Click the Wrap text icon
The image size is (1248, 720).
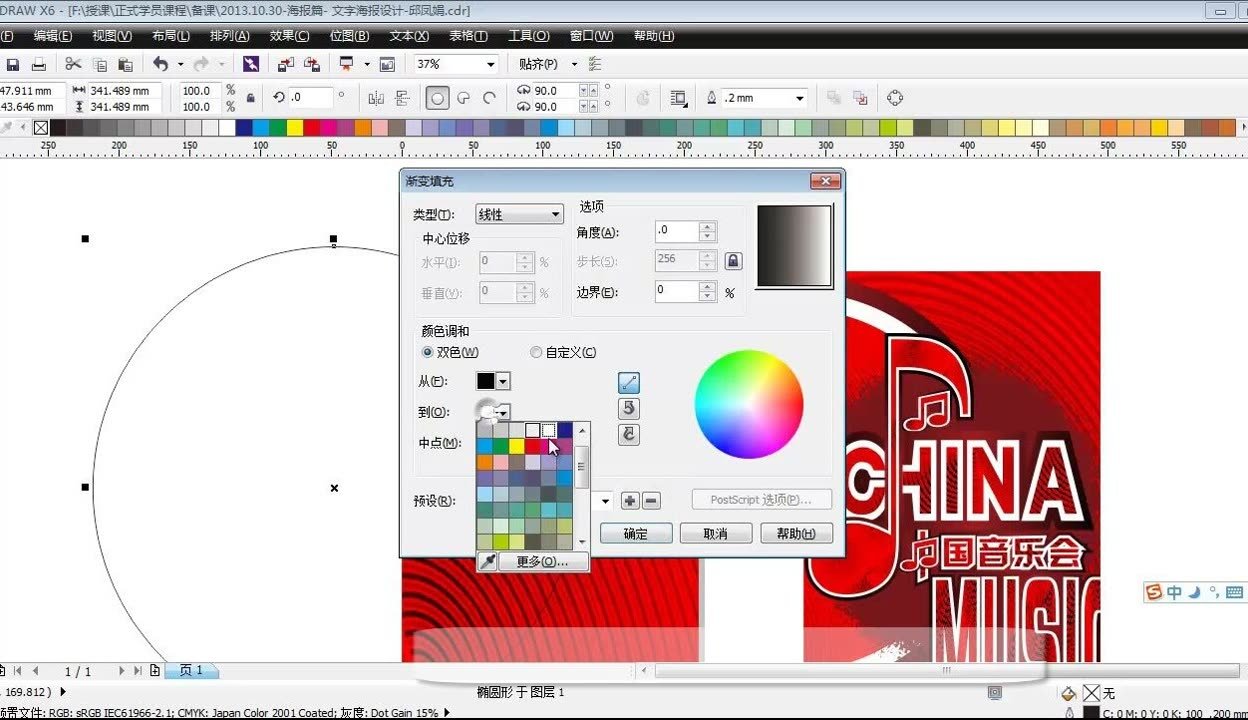point(679,98)
